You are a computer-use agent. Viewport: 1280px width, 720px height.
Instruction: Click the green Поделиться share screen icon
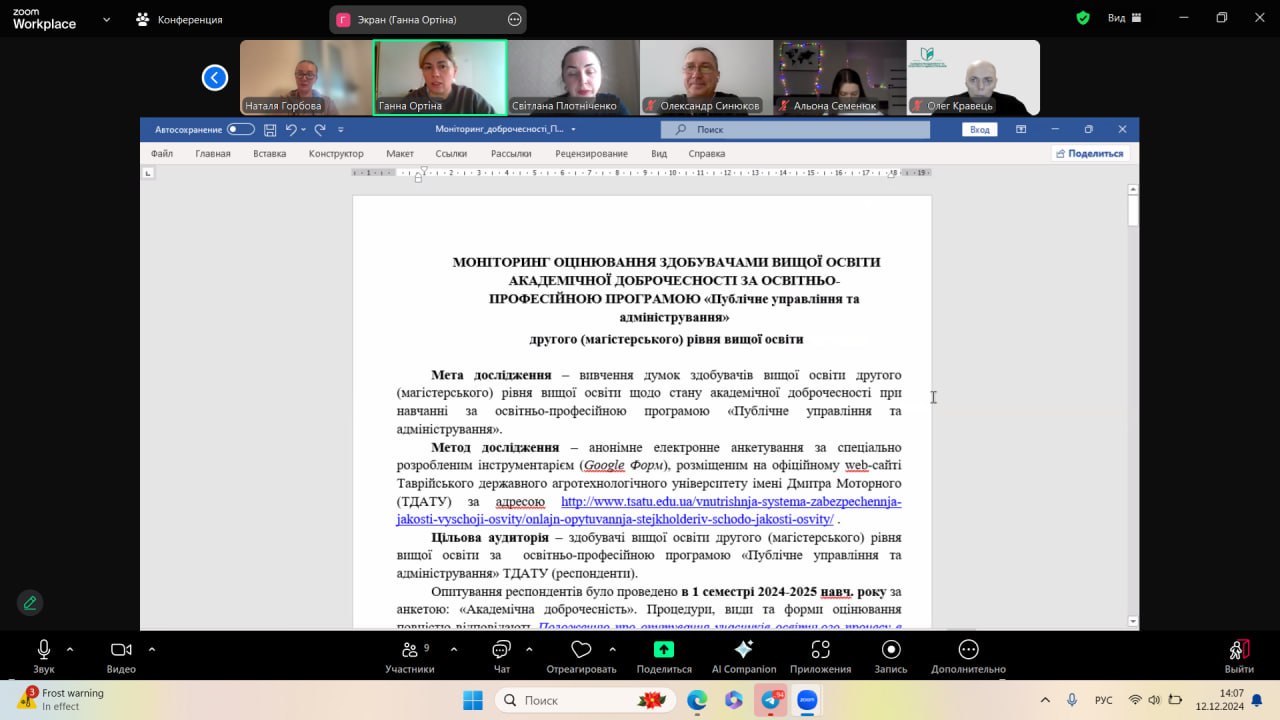(x=664, y=650)
